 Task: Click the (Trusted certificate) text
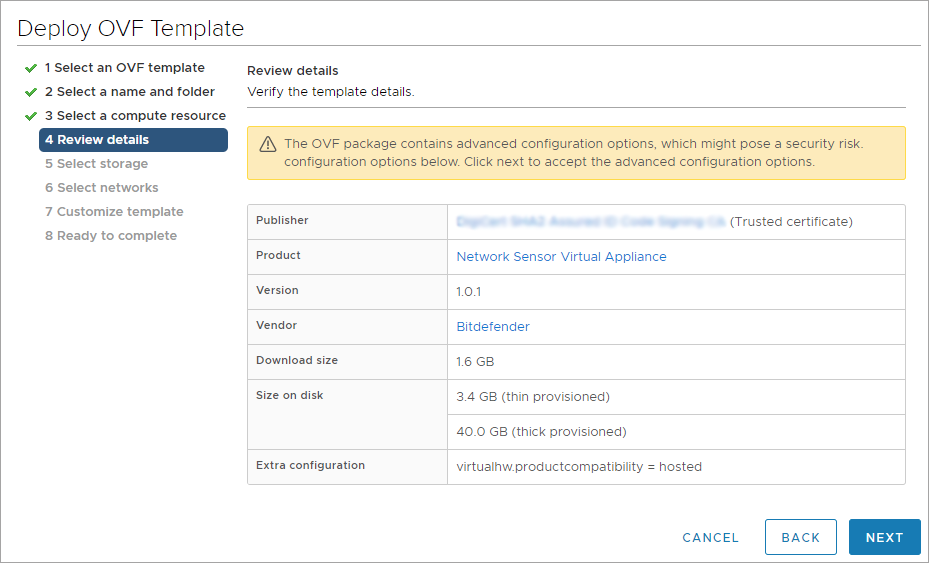point(791,222)
